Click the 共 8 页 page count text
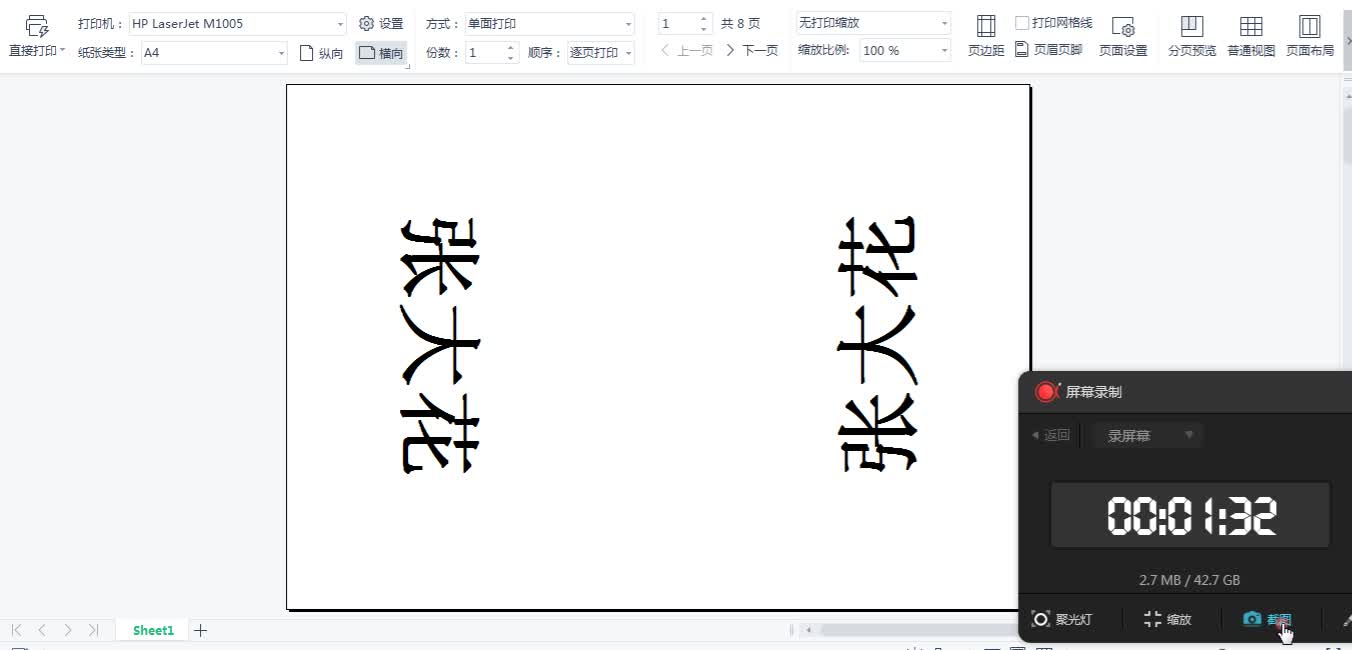Viewport: 1352px width, 650px height. tap(740, 23)
